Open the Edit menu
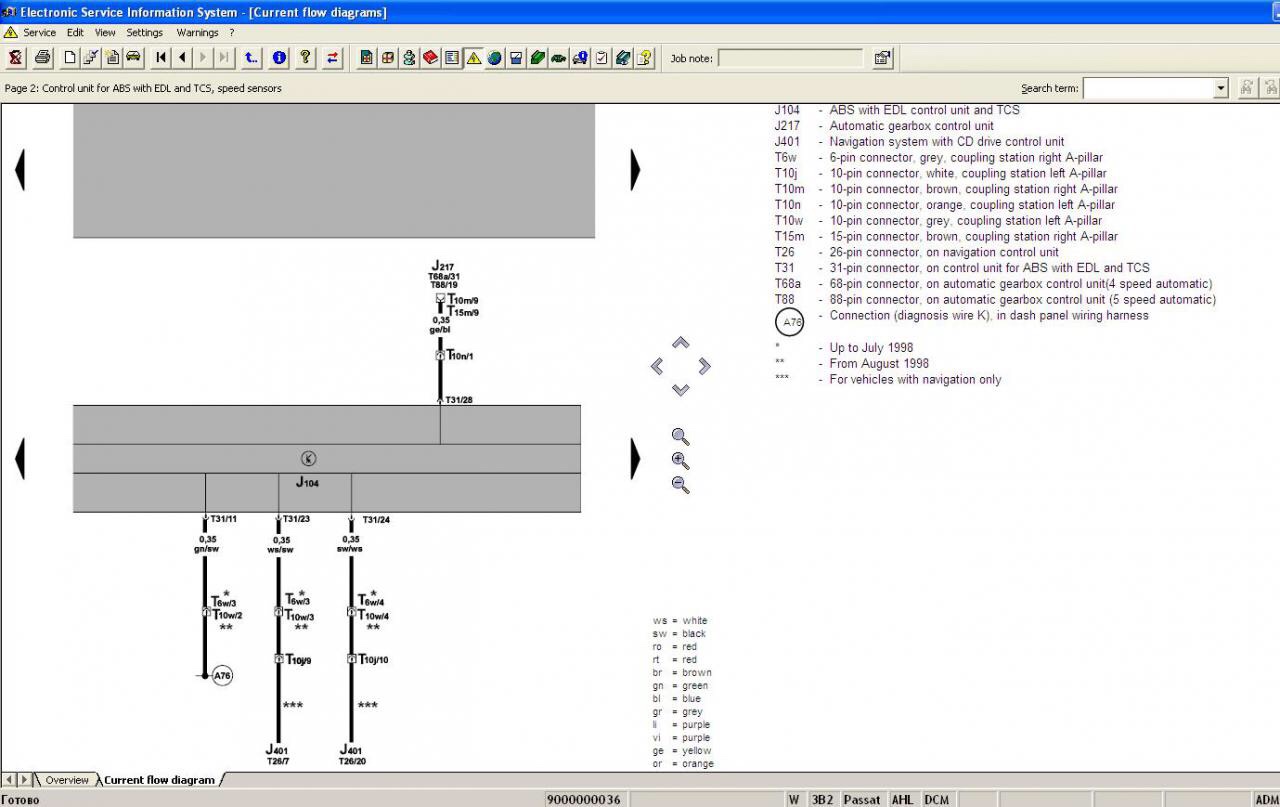Viewport: 1280px width, 807px height. pos(75,33)
